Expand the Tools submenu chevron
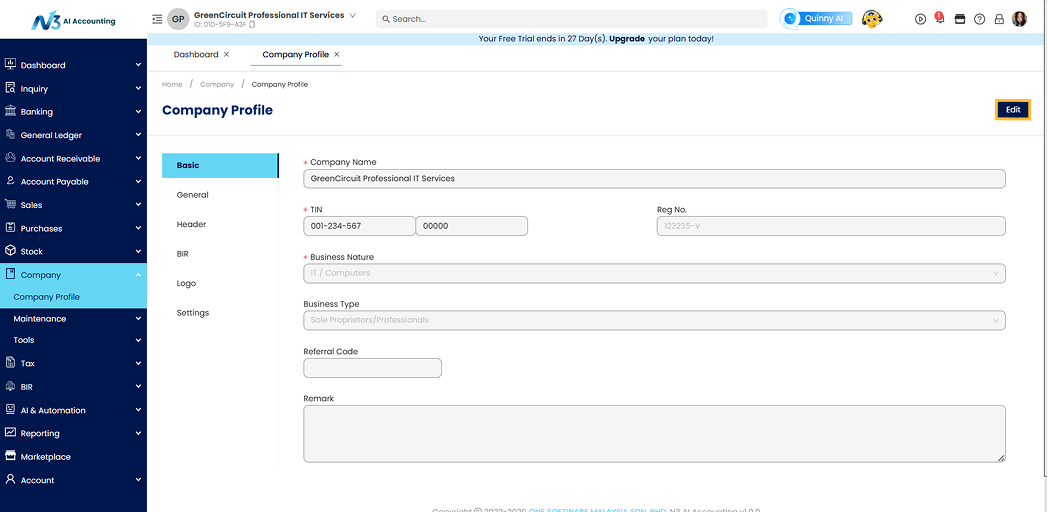 [138, 340]
